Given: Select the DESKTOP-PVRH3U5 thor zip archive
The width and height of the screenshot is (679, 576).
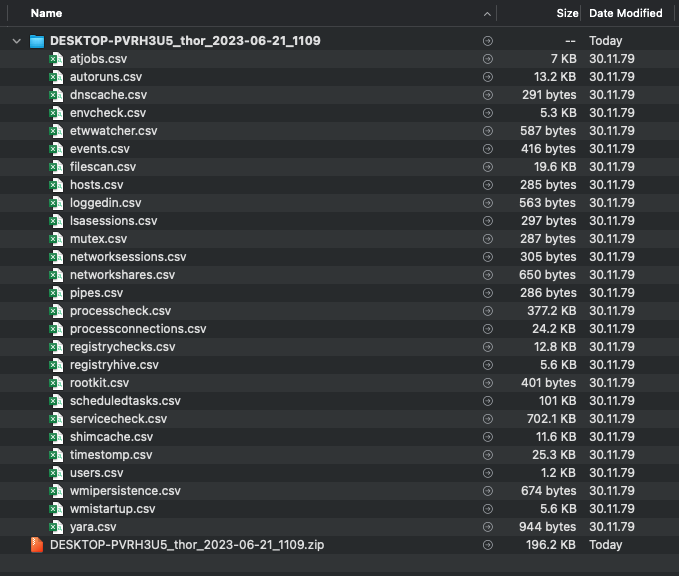Looking at the screenshot, I should [187, 545].
